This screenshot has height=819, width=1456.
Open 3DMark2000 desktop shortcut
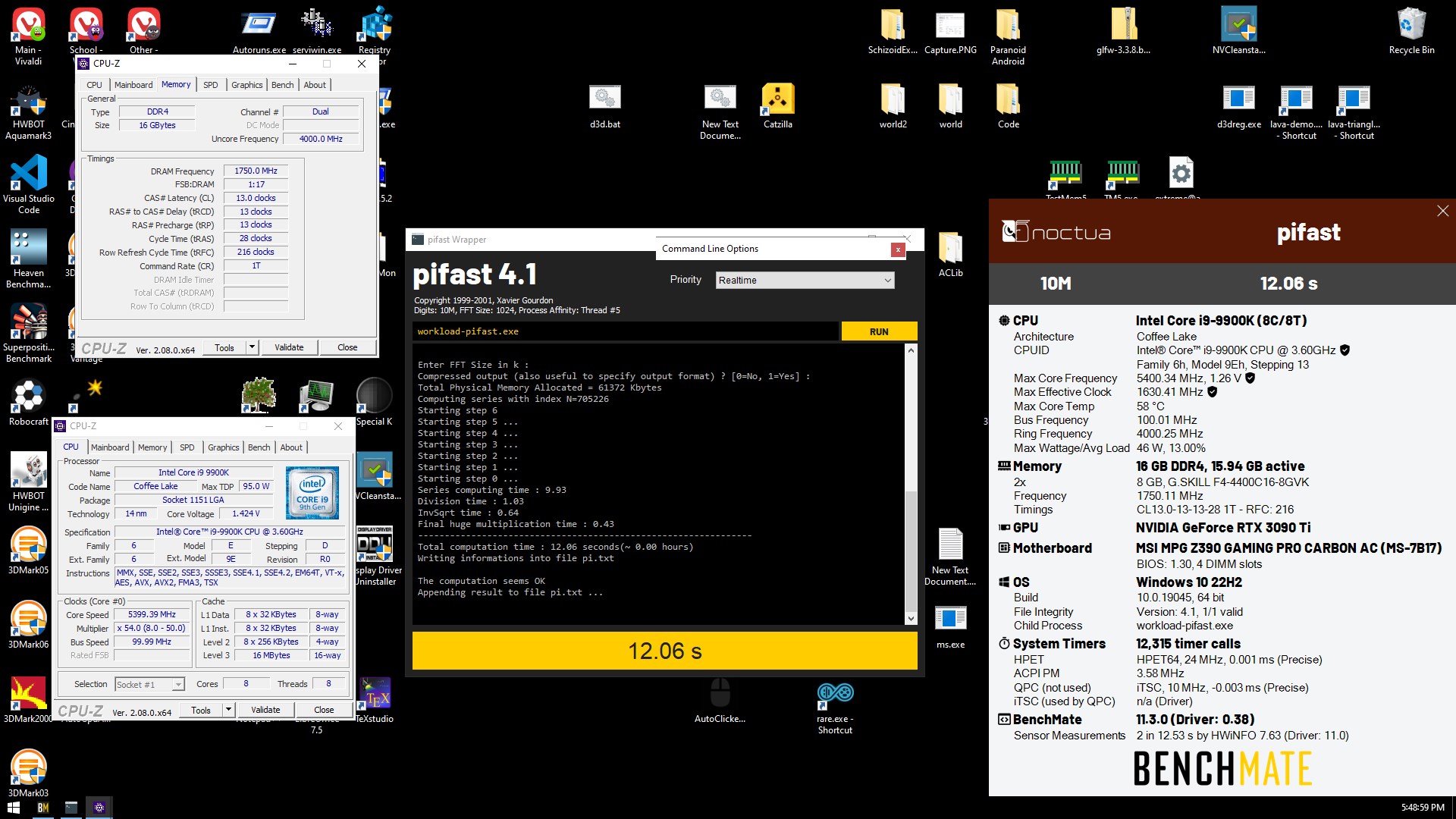pos(29,699)
